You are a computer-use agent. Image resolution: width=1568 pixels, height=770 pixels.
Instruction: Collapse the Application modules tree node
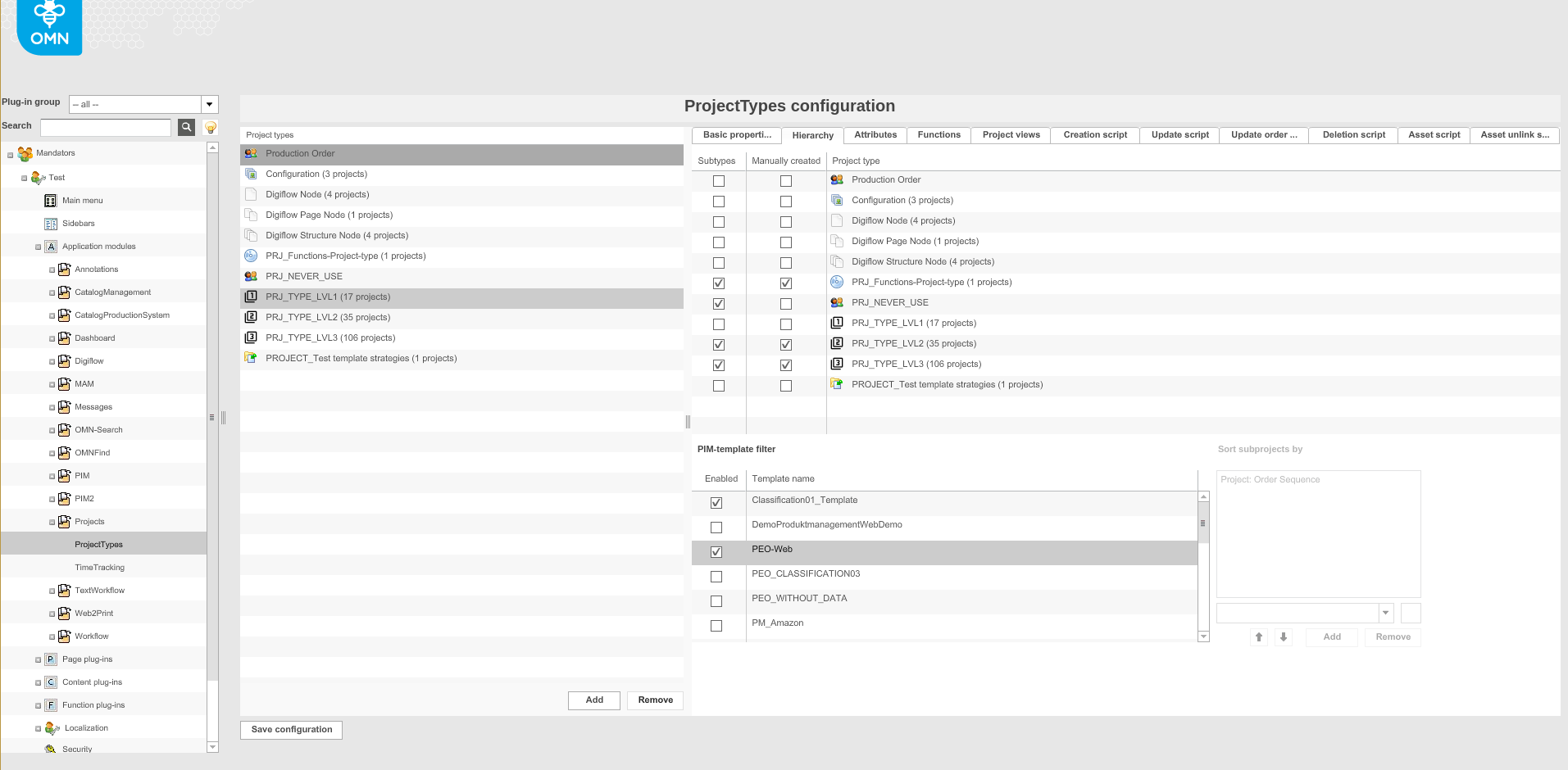(x=38, y=246)
